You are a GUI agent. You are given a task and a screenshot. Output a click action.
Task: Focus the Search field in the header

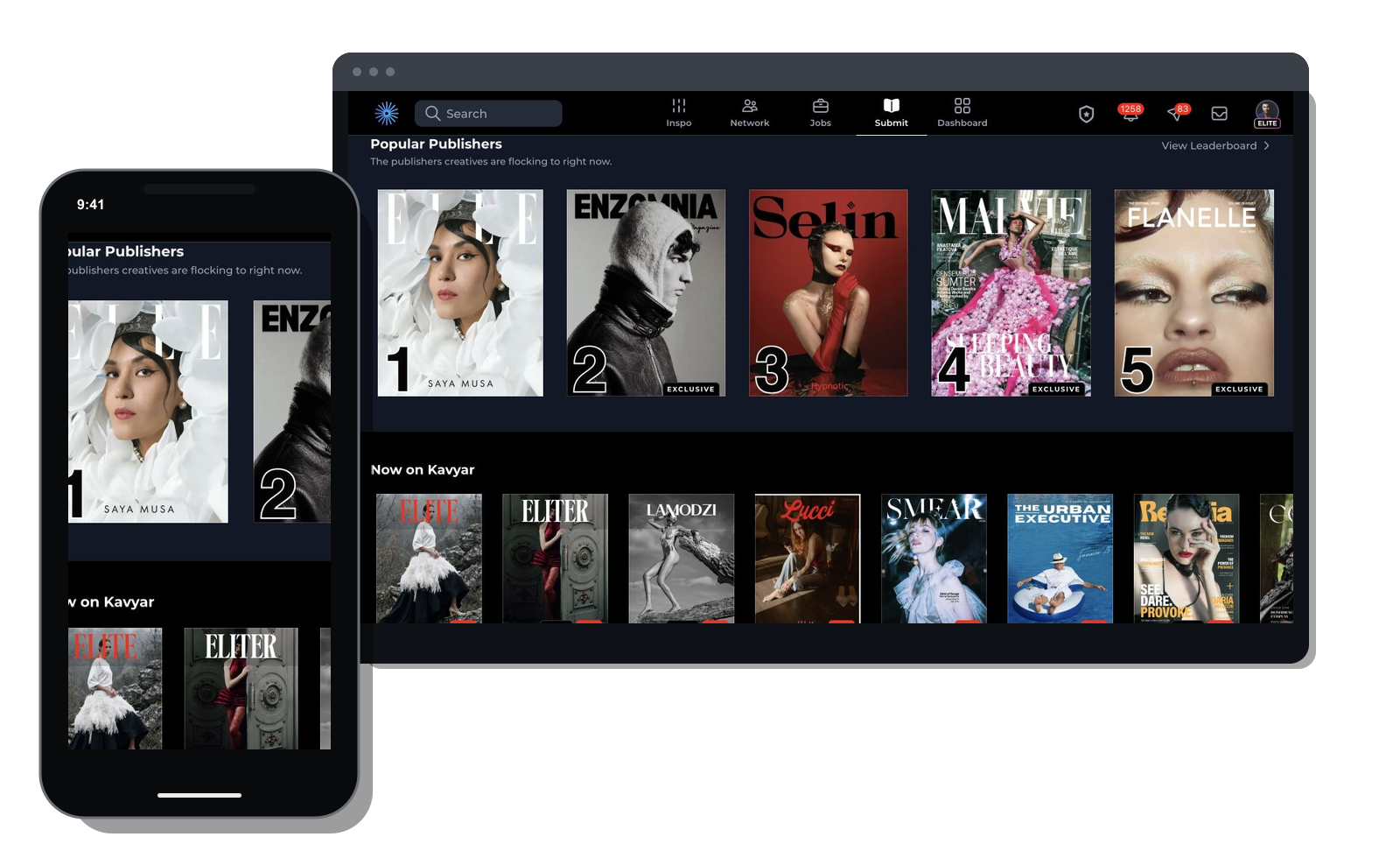488,113
